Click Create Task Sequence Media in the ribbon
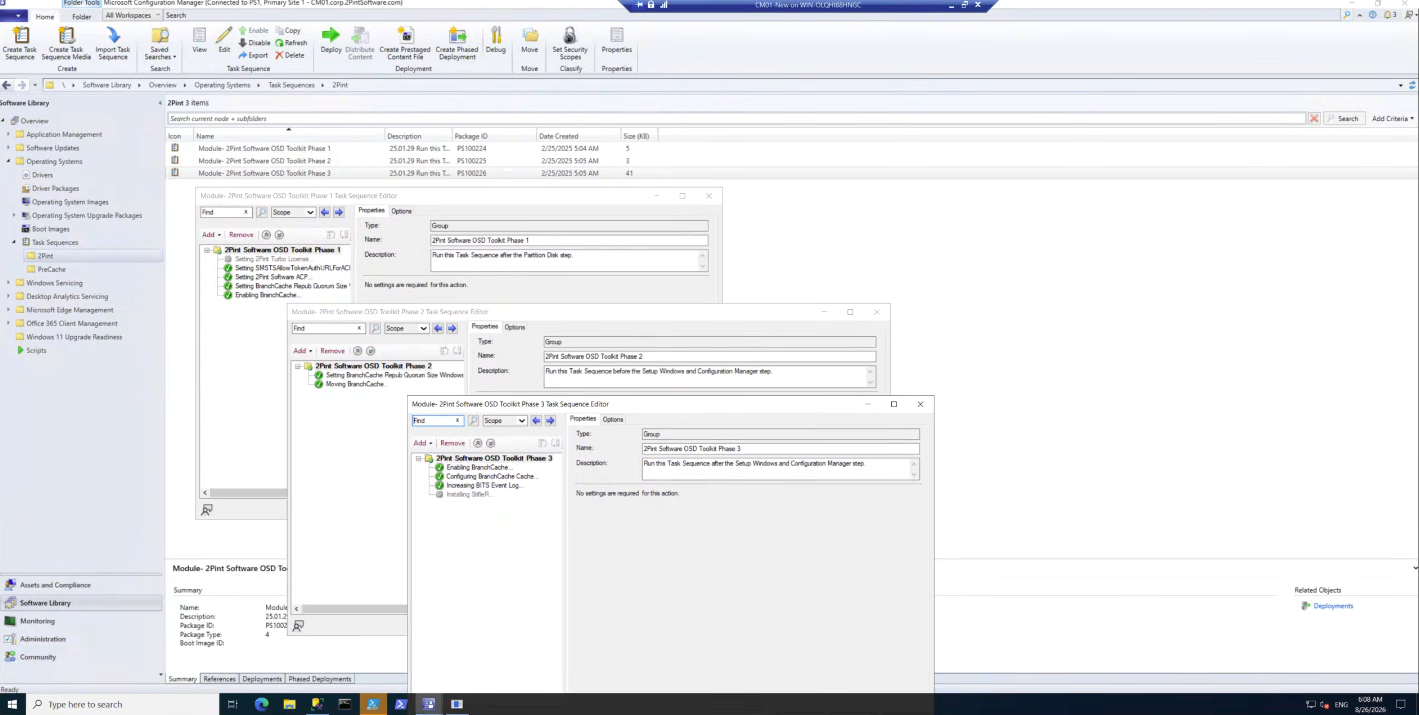The height and width of the screenshot is (715, 1419). point(66,43)
